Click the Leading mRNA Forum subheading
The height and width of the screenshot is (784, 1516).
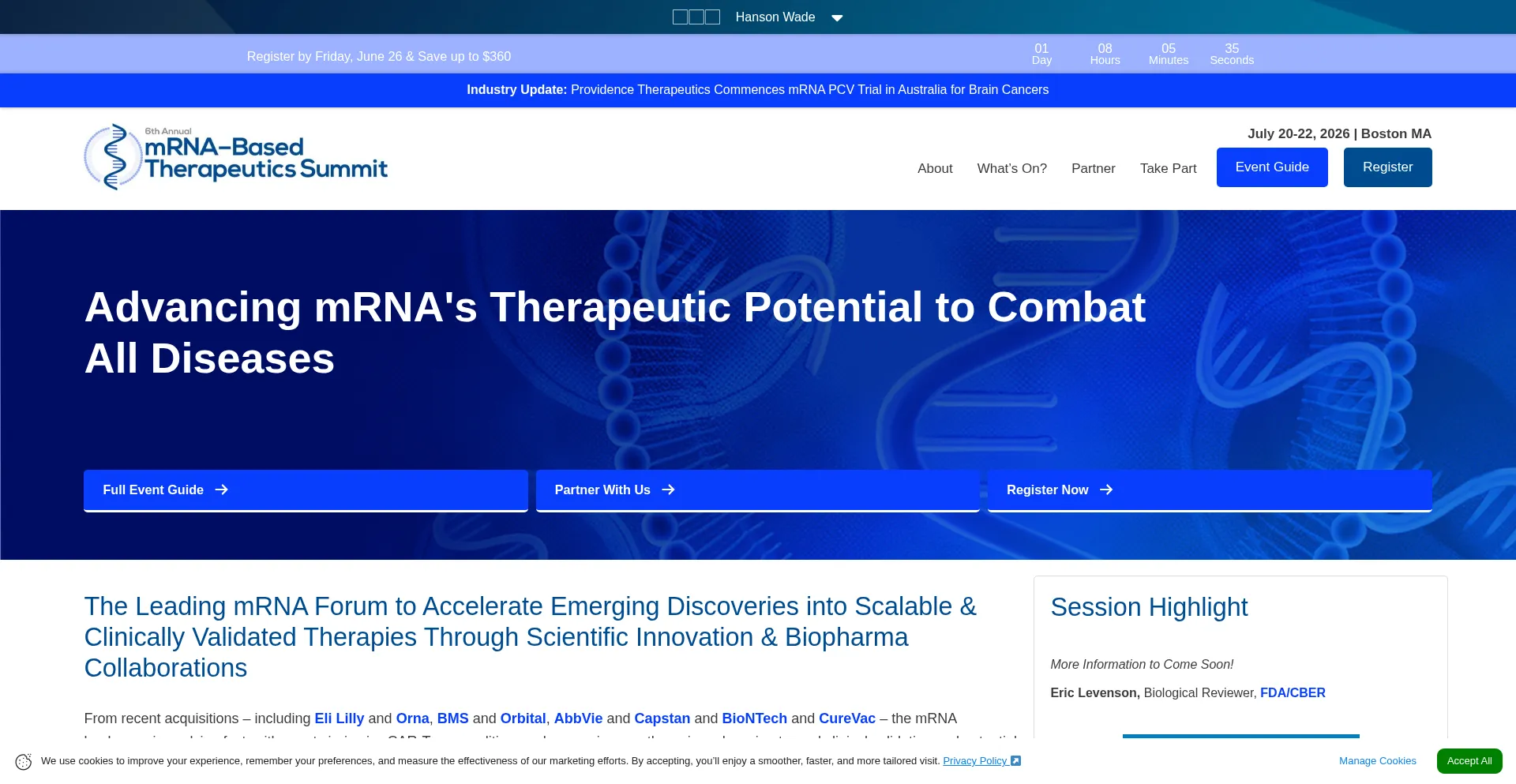point(531,637)
